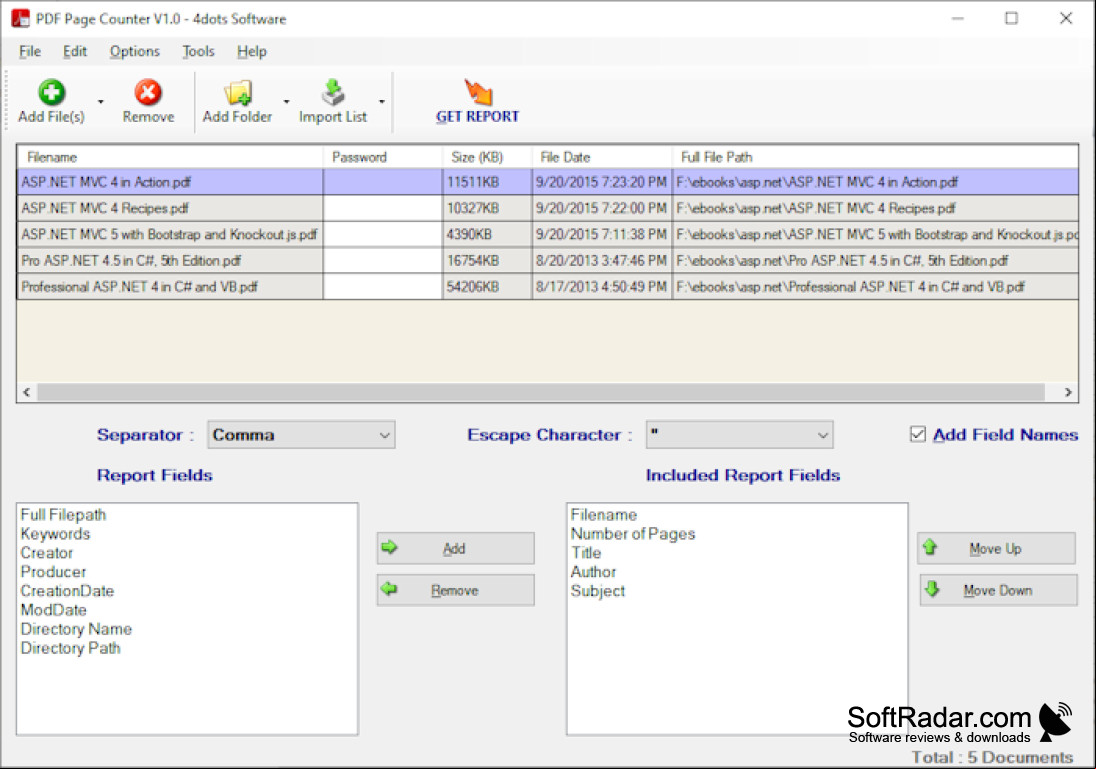This screenshot has height=769, width=1096.
Task: Open the Help menu
Action: point(252,51)
